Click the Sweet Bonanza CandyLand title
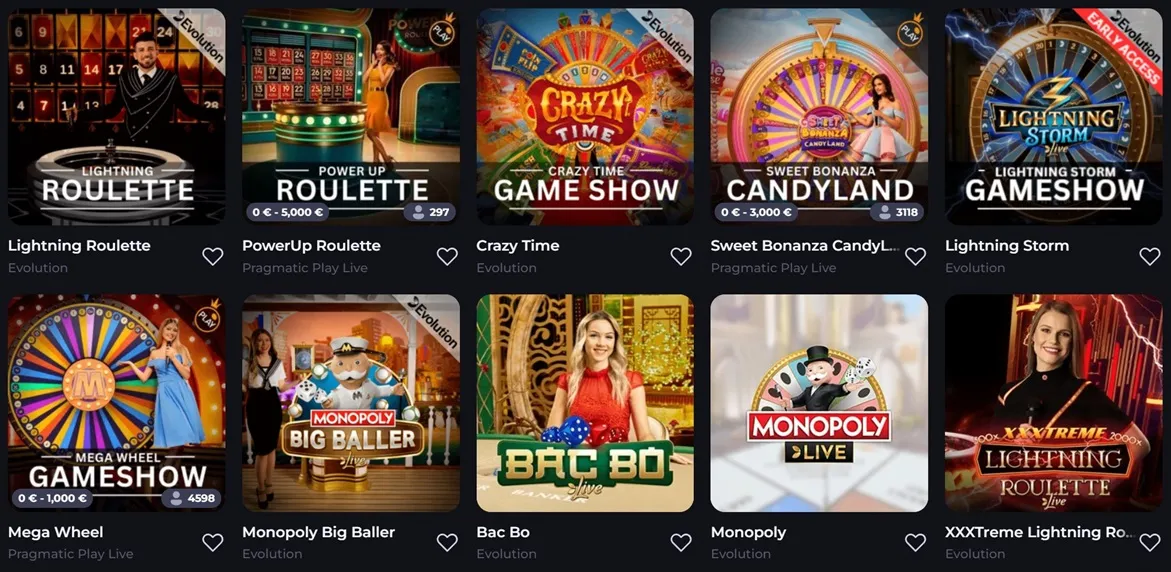This screenshot has width=1171, height=572. (x=805, y=246)
